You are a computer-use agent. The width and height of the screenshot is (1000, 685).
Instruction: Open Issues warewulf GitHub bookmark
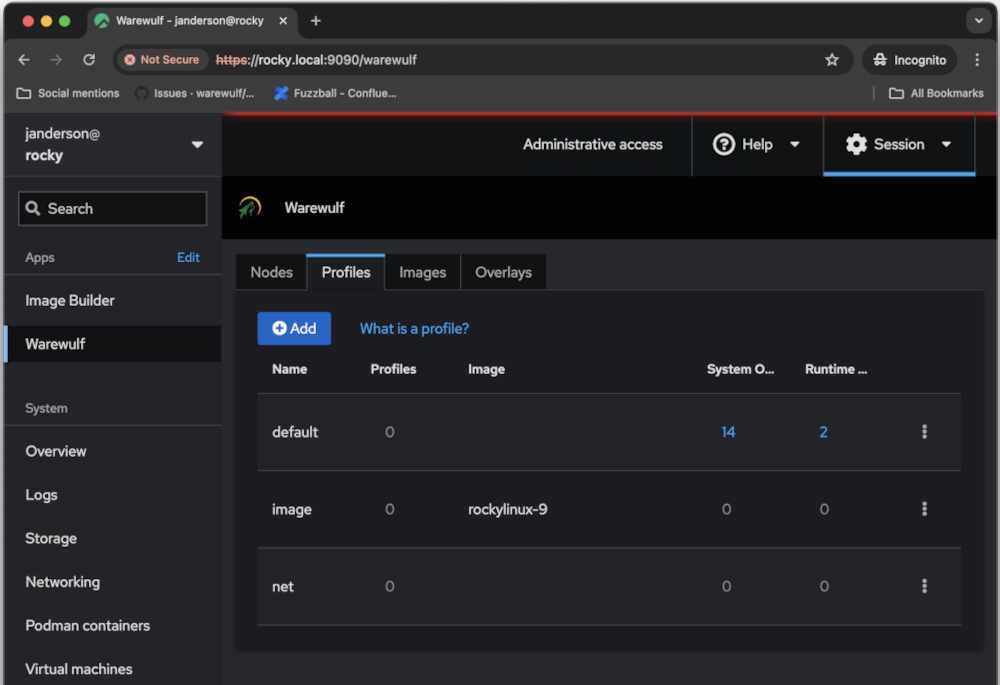[195, 93]
